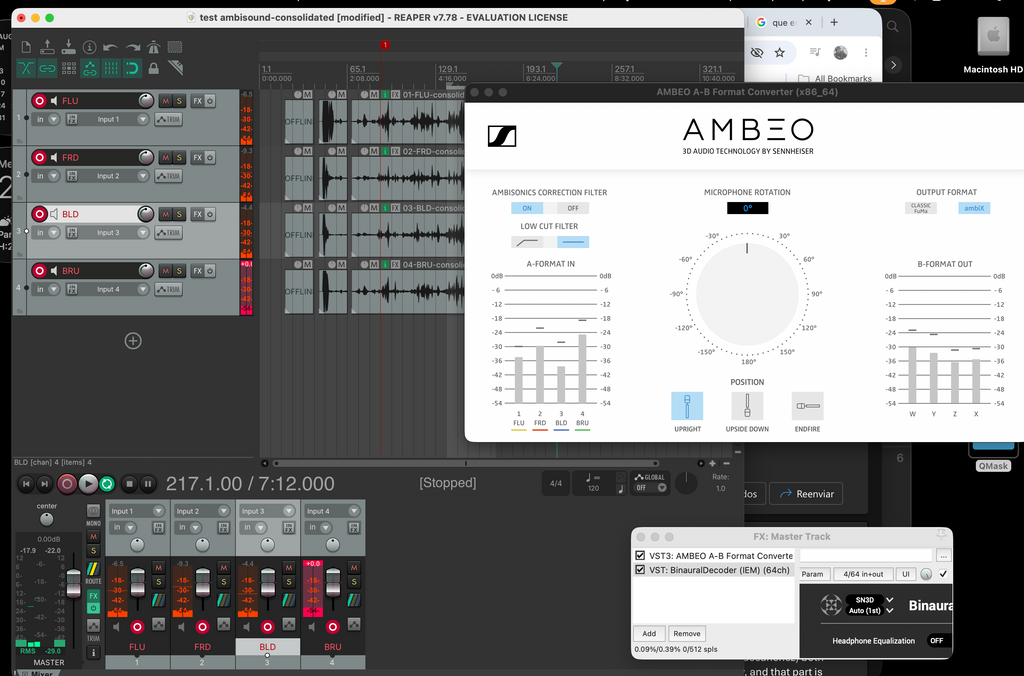Open SN3D normalization dropdown

coord(869,600)
